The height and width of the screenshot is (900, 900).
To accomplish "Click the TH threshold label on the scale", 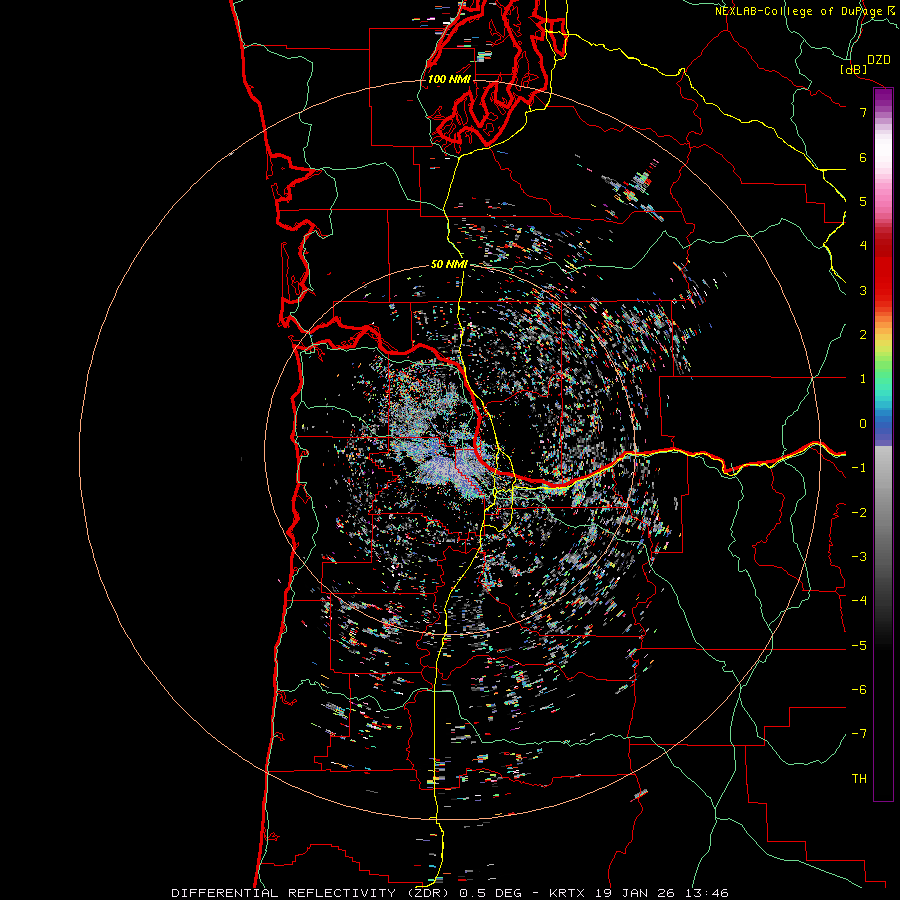I will [859, 779].
